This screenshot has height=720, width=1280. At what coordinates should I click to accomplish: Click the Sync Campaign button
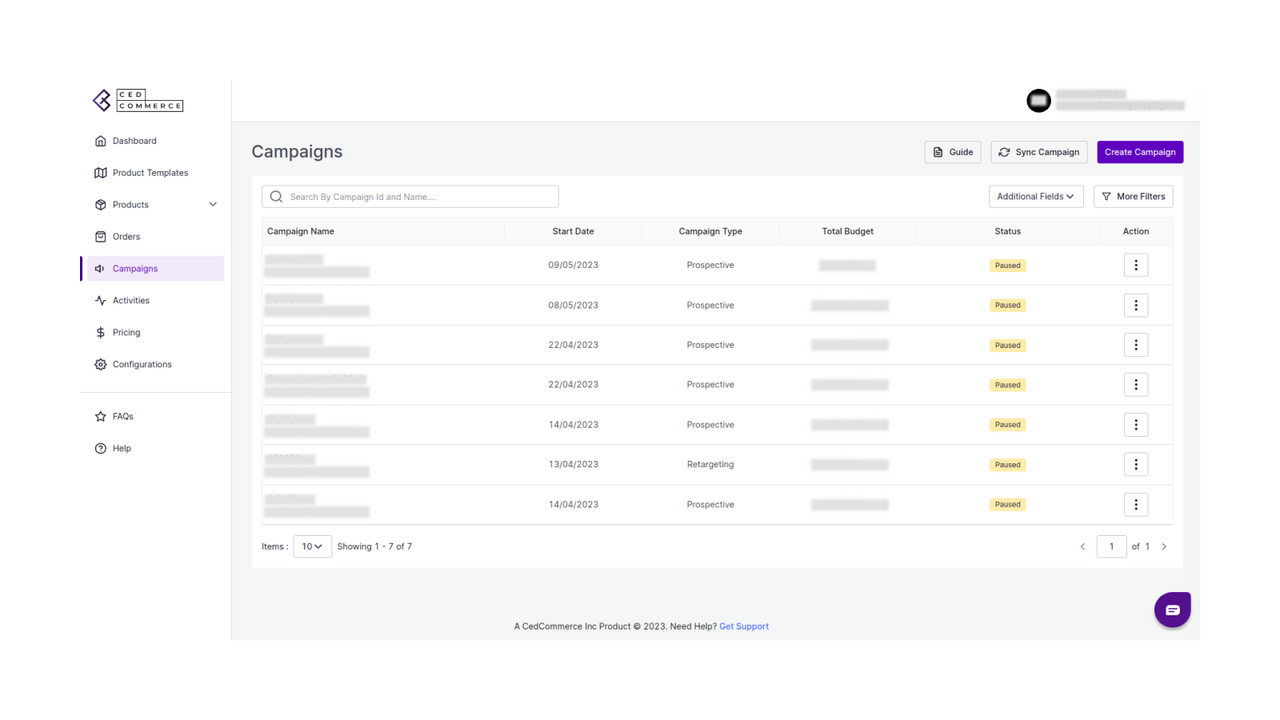pos(1039,152)
